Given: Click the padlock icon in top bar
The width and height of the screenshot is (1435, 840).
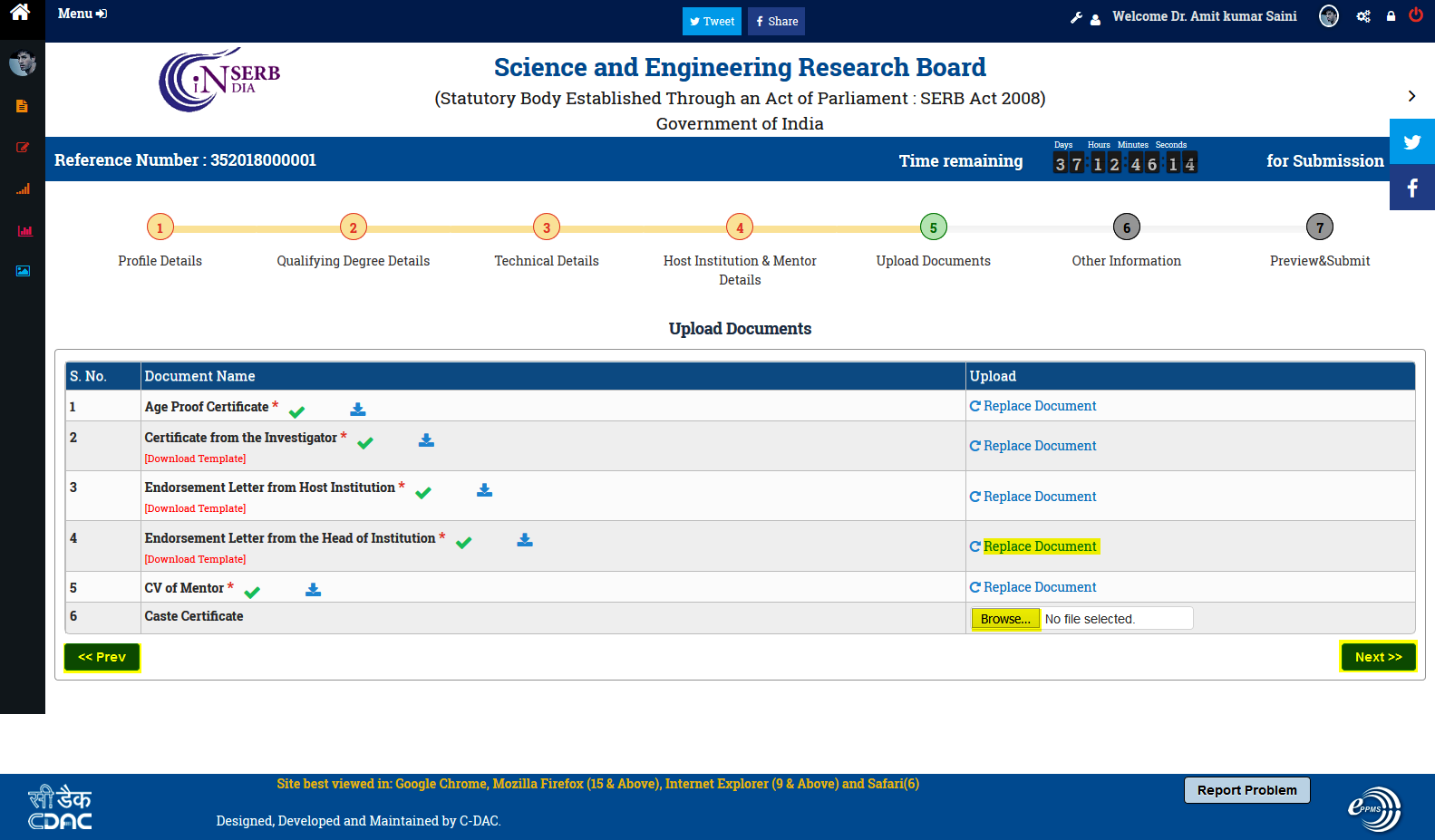Looking at the screenshot, I should 1391,16.
